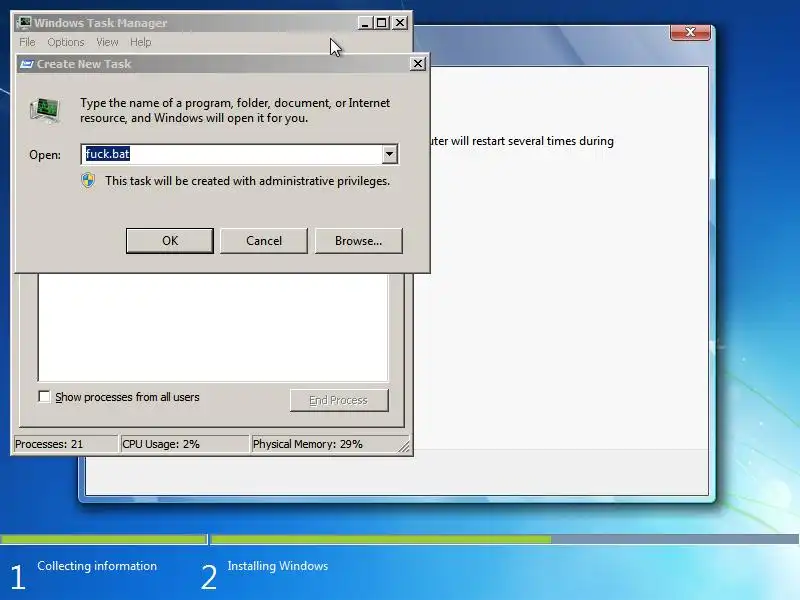Close the Create New Task dialog
Viewport: 800px width, 600px height.
tap(417, 63)
